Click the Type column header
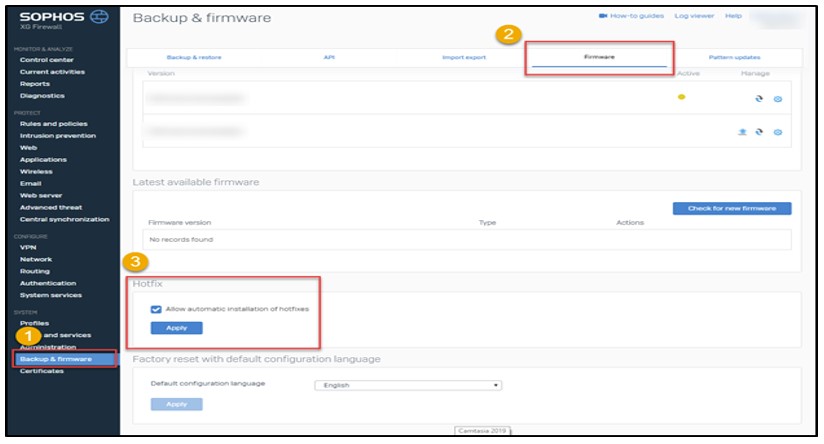 click(487, 223)
